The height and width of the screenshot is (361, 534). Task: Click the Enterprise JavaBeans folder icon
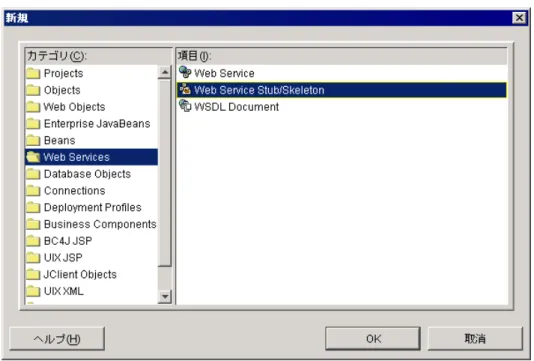pos(33,123)
